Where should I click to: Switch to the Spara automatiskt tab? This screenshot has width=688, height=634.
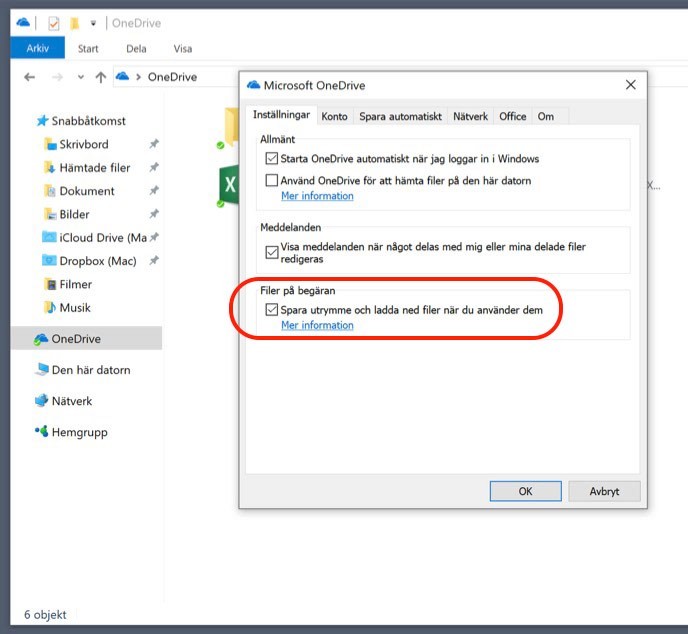point(400,116)
